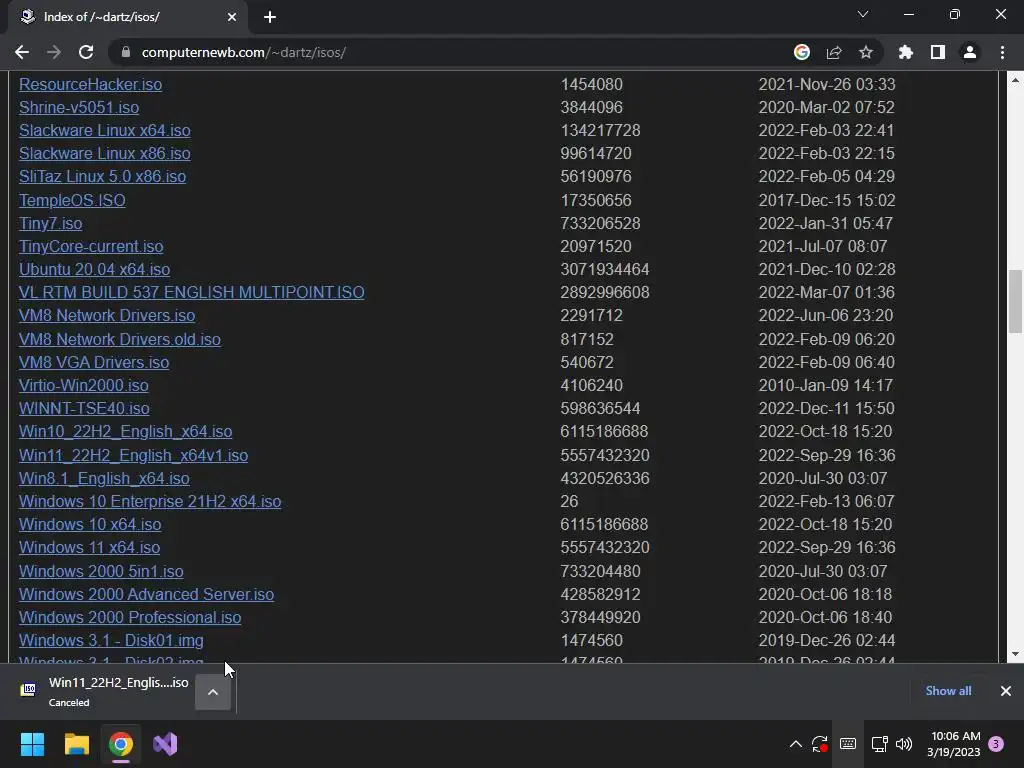Viewport: 1024px width, 768px height.
Task: Launch File Explorer from taskbar
Action: click(76, 744)
